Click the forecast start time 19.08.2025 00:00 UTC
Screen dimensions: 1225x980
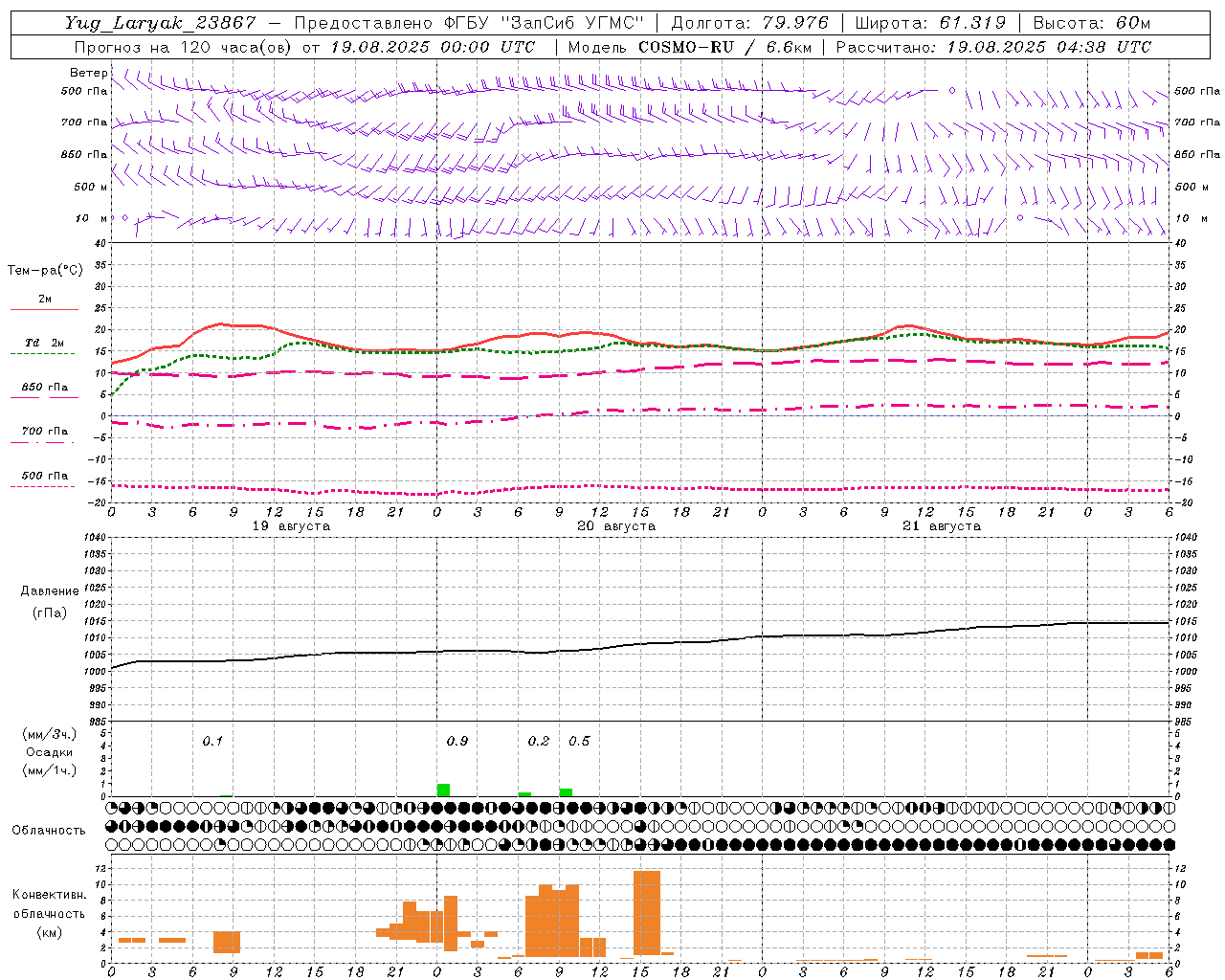[x=433, y=47]
